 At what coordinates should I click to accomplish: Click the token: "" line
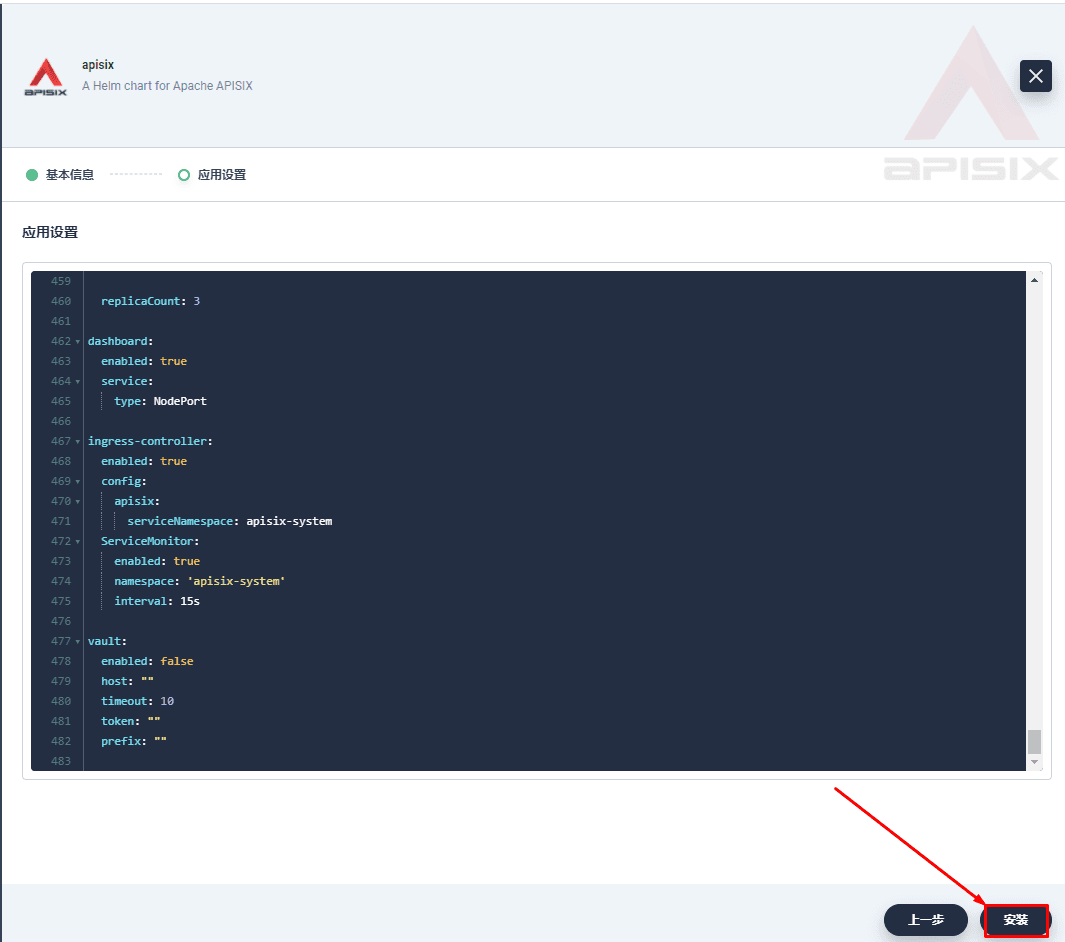pyautogui.click(x=130, y=721)
